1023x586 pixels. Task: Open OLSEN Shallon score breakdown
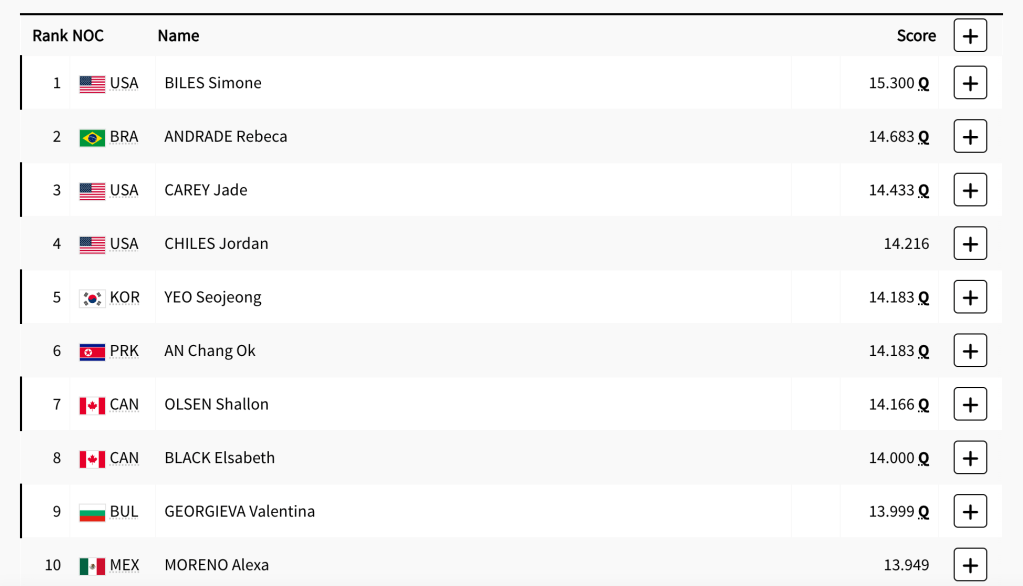point(970,404)
